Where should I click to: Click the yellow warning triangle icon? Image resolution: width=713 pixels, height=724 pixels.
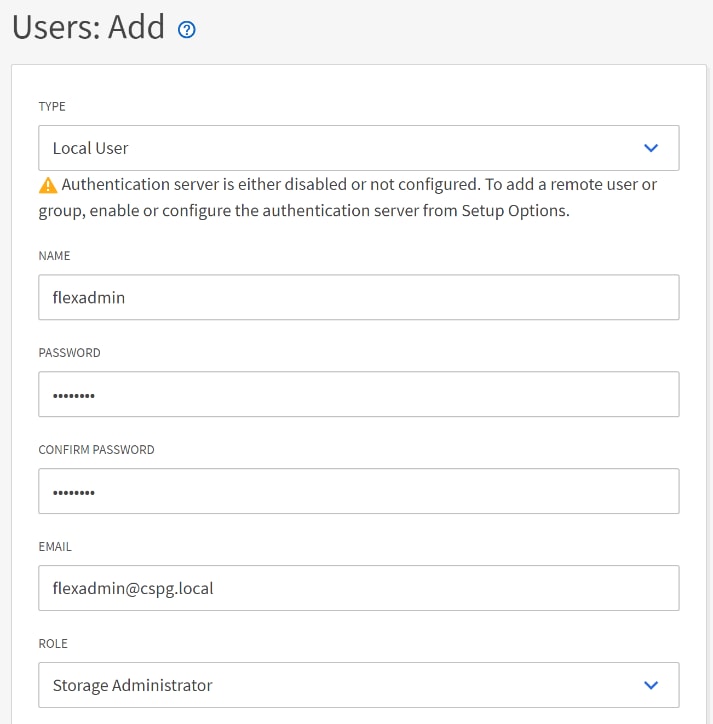coord(48,185)
